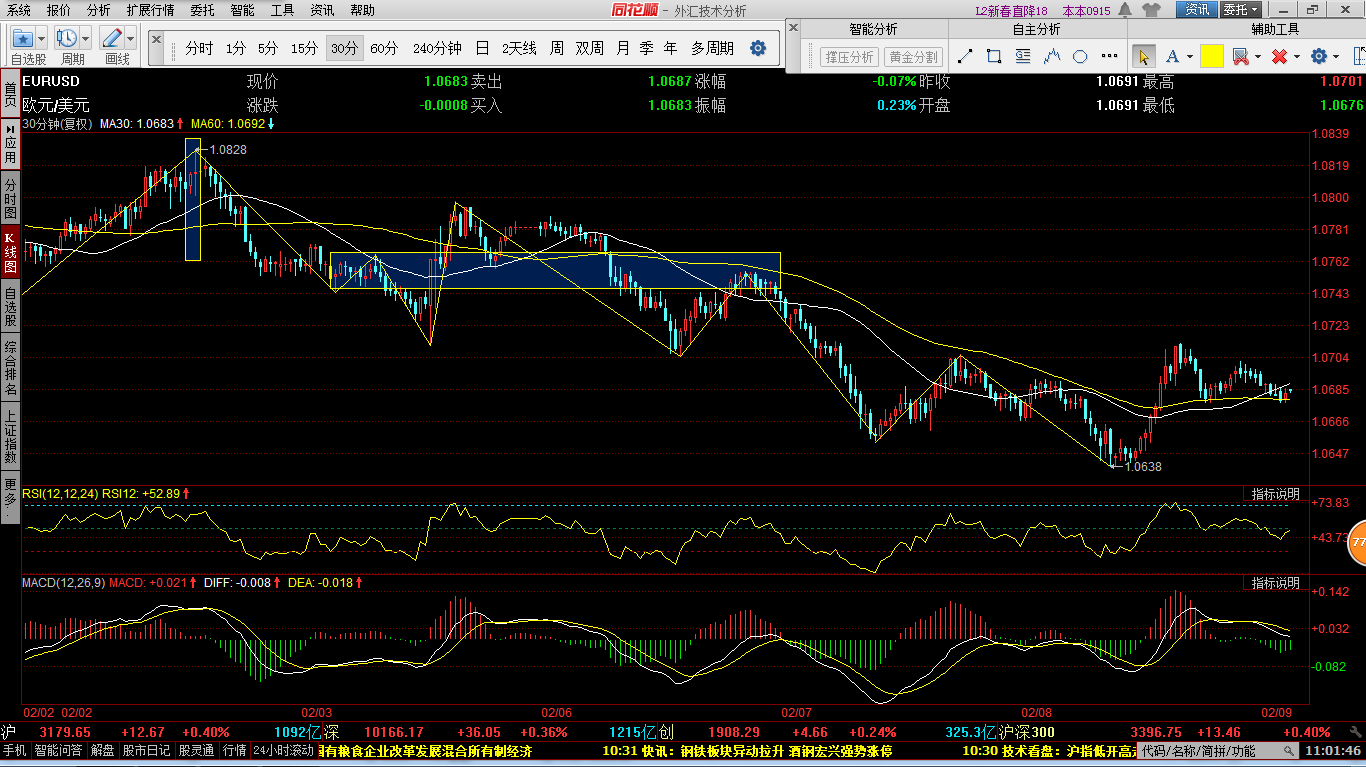Open period toolbar settings gear
The width and height of the screenshot is (1366, 767).
(x=758, y=48)
